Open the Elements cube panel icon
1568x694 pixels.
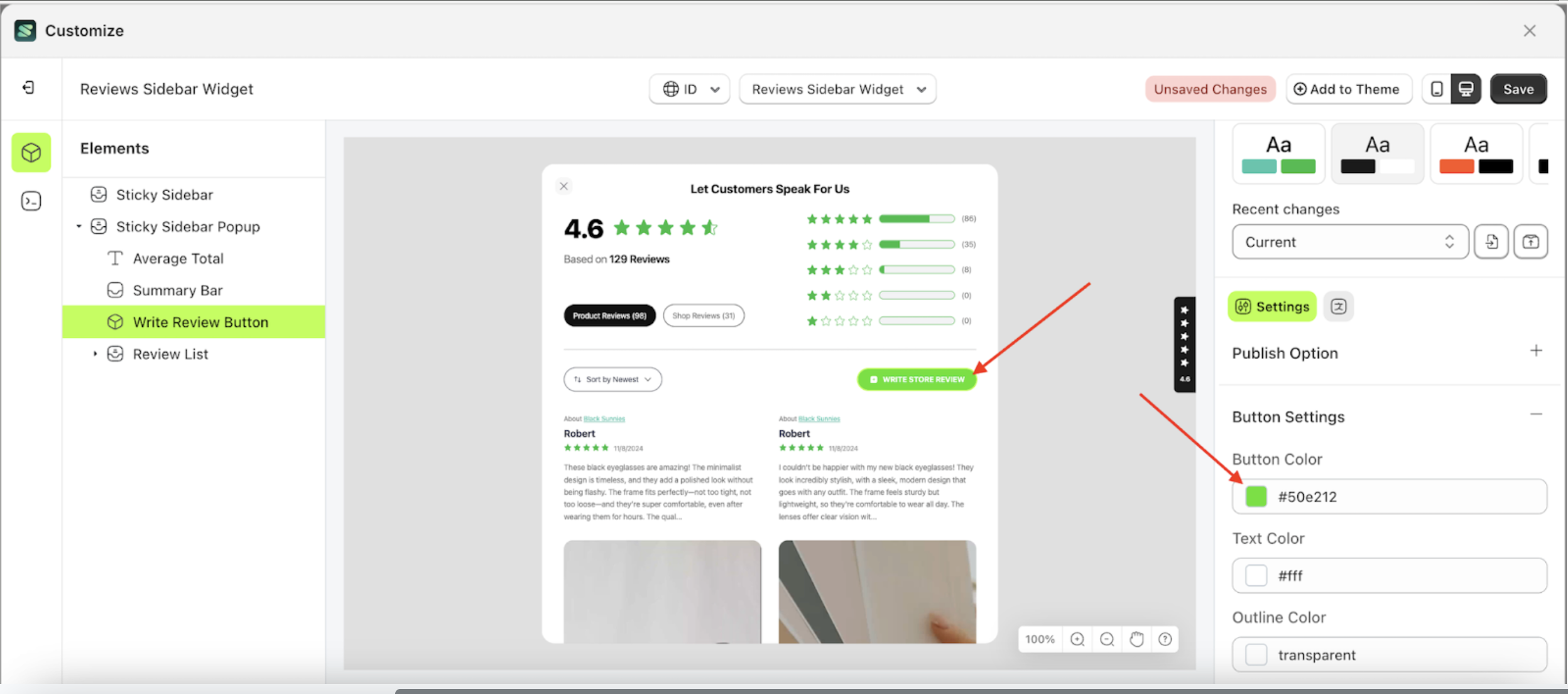coord(31,152)
